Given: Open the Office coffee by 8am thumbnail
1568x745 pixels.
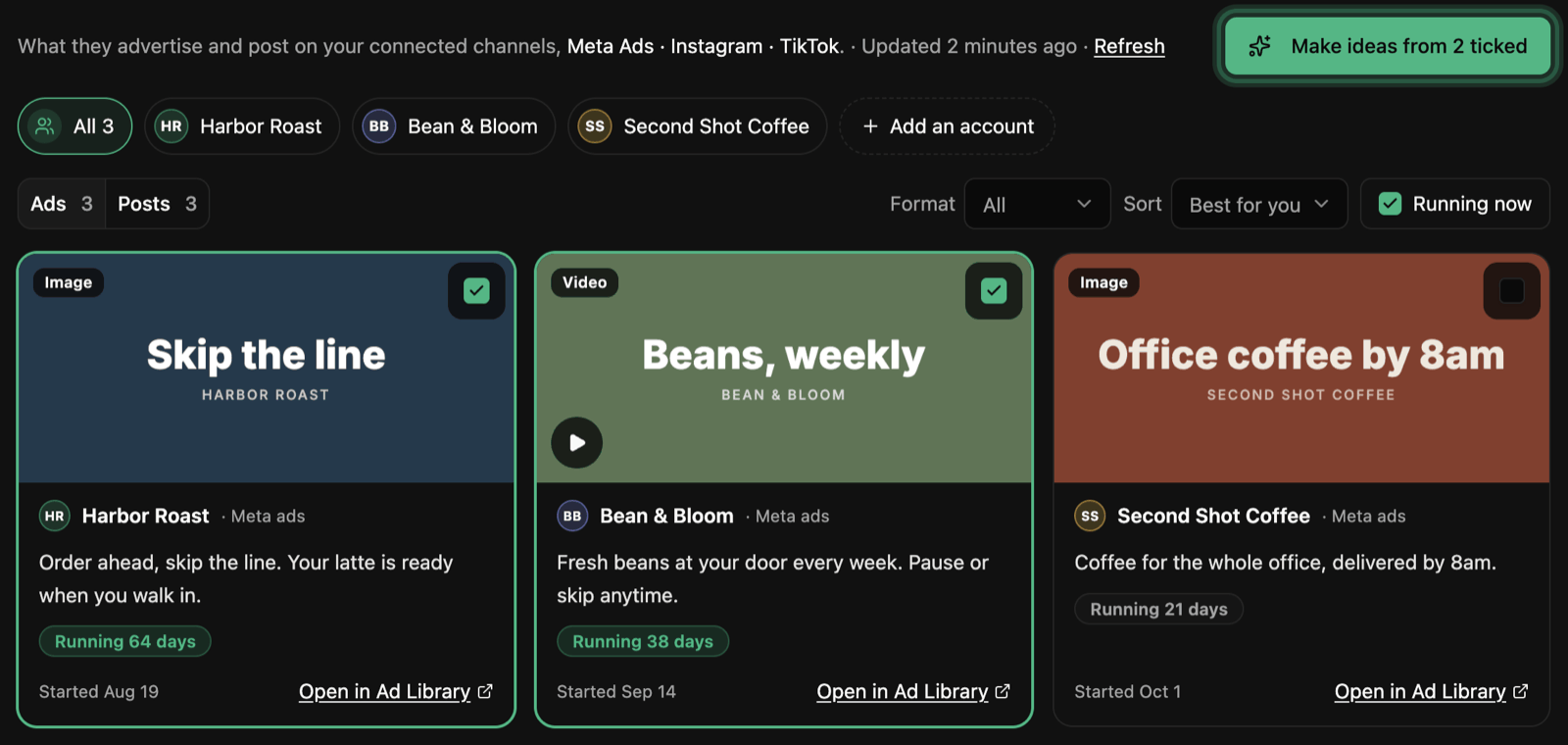Looking at the screenshot, I should point(1301,369).
